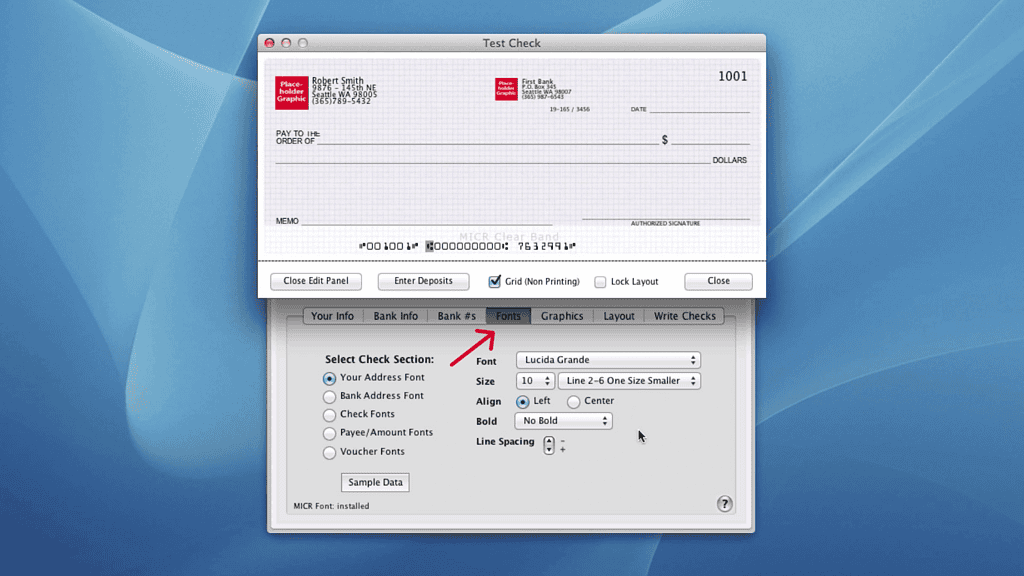Select the Bank Address Font radio button
Viewport: 1024px width, 576px height.
[330, 397]
